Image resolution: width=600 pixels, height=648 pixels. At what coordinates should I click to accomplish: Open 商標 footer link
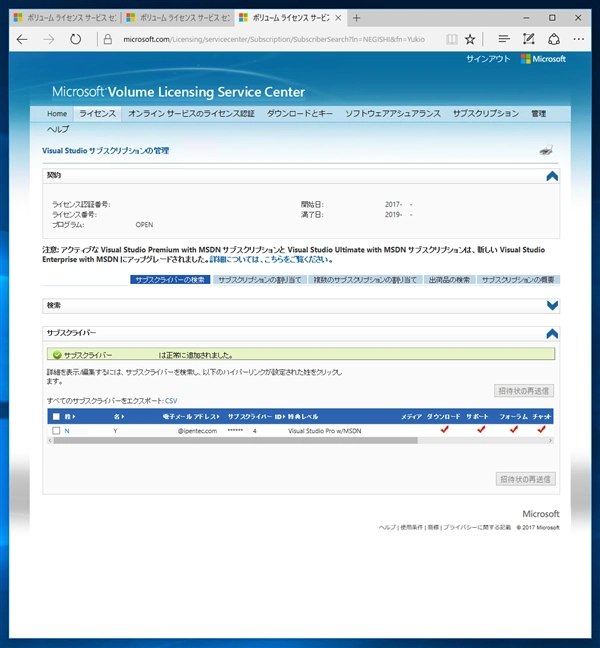tap(433, 528)
